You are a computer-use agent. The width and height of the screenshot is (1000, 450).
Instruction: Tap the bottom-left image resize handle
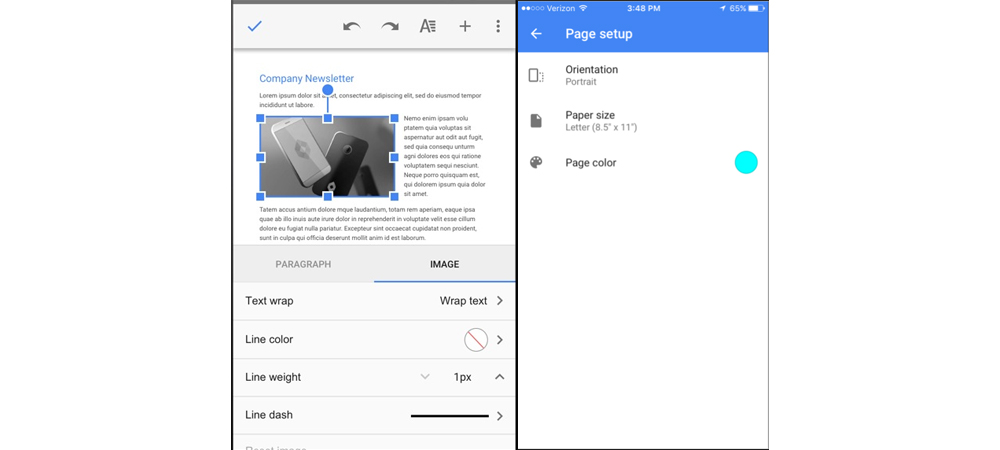pos(260,196)
